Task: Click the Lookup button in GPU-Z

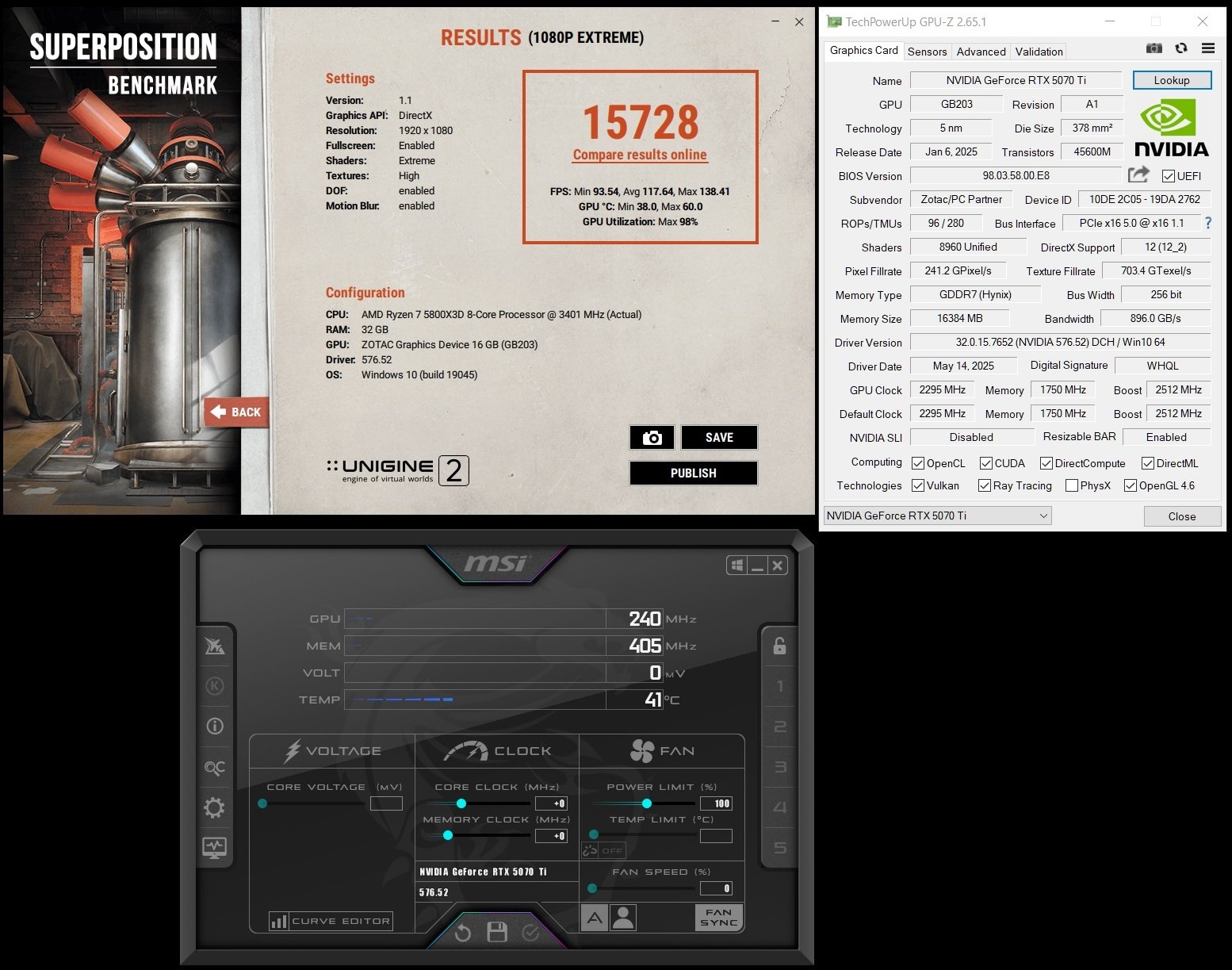Action: click(1172, 80)
